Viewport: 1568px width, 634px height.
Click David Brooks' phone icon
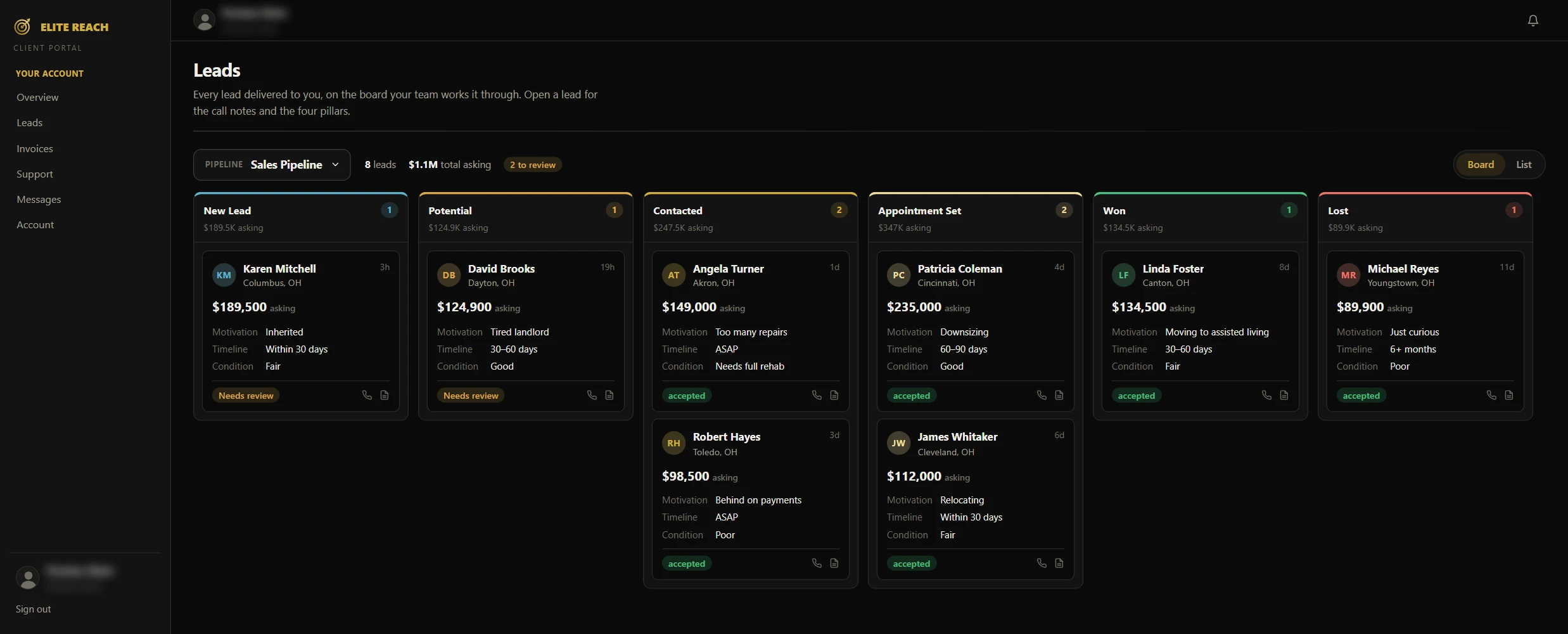[592, 395]
